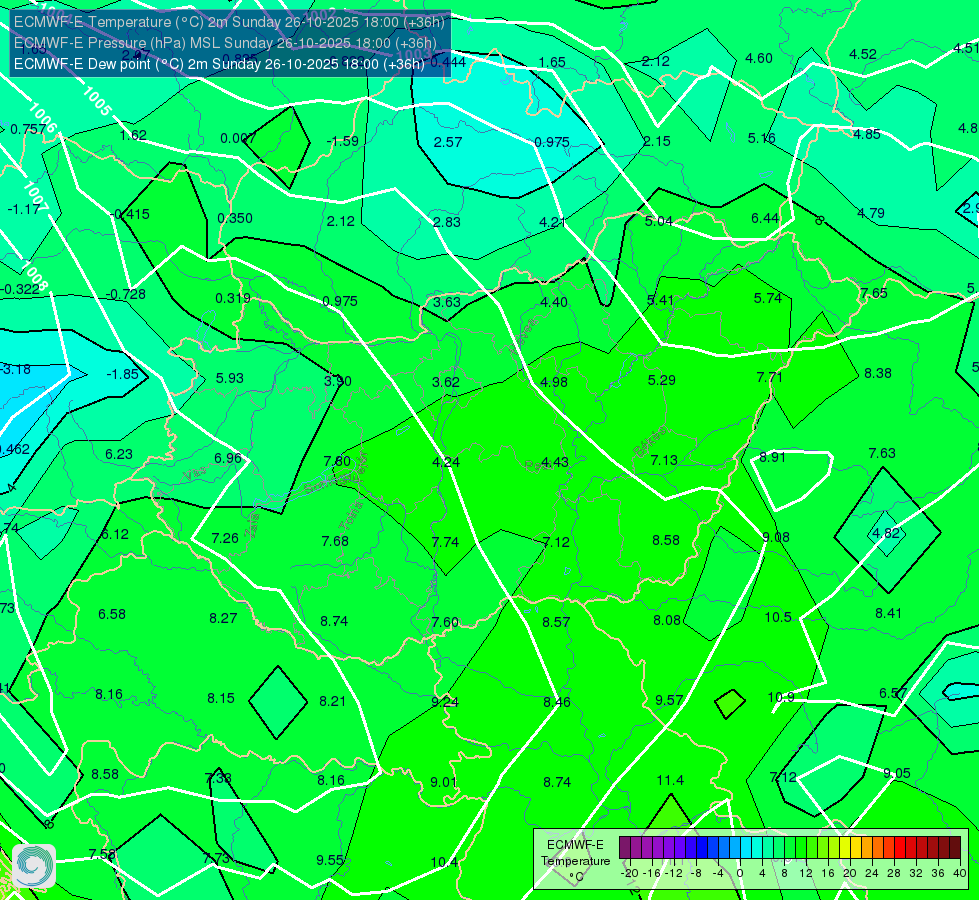Click the map value 8.38
Image resolution: width=979 pixels, height=900 pixels.
coord(877,373)
